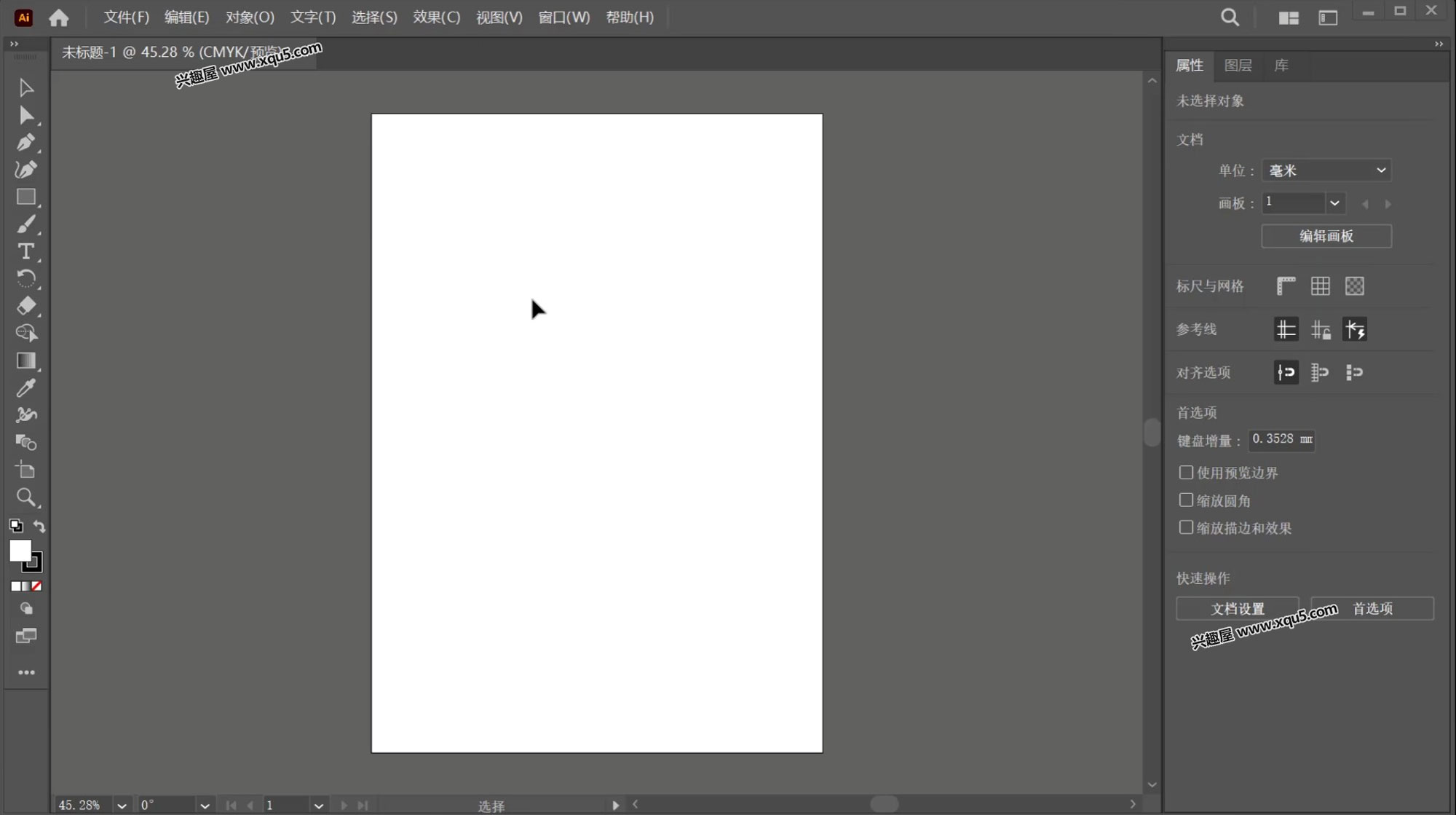Open Edit Toolbar three dots
This screenshot has width=1456, height=815.
(x=26, y=672)
